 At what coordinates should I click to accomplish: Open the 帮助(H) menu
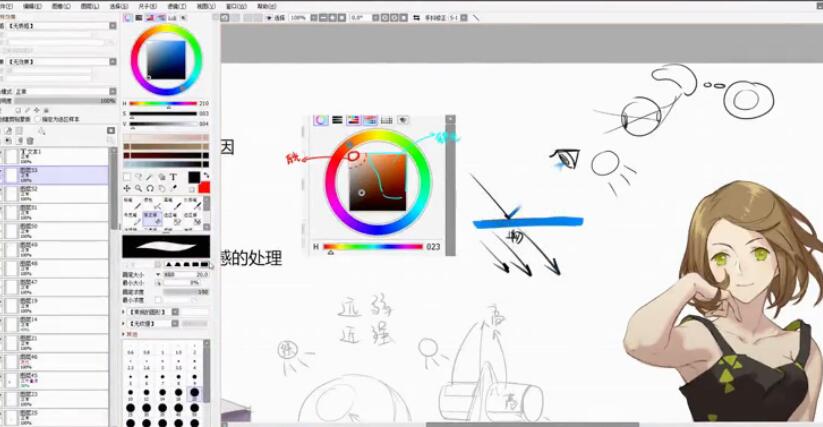(267, 6)
